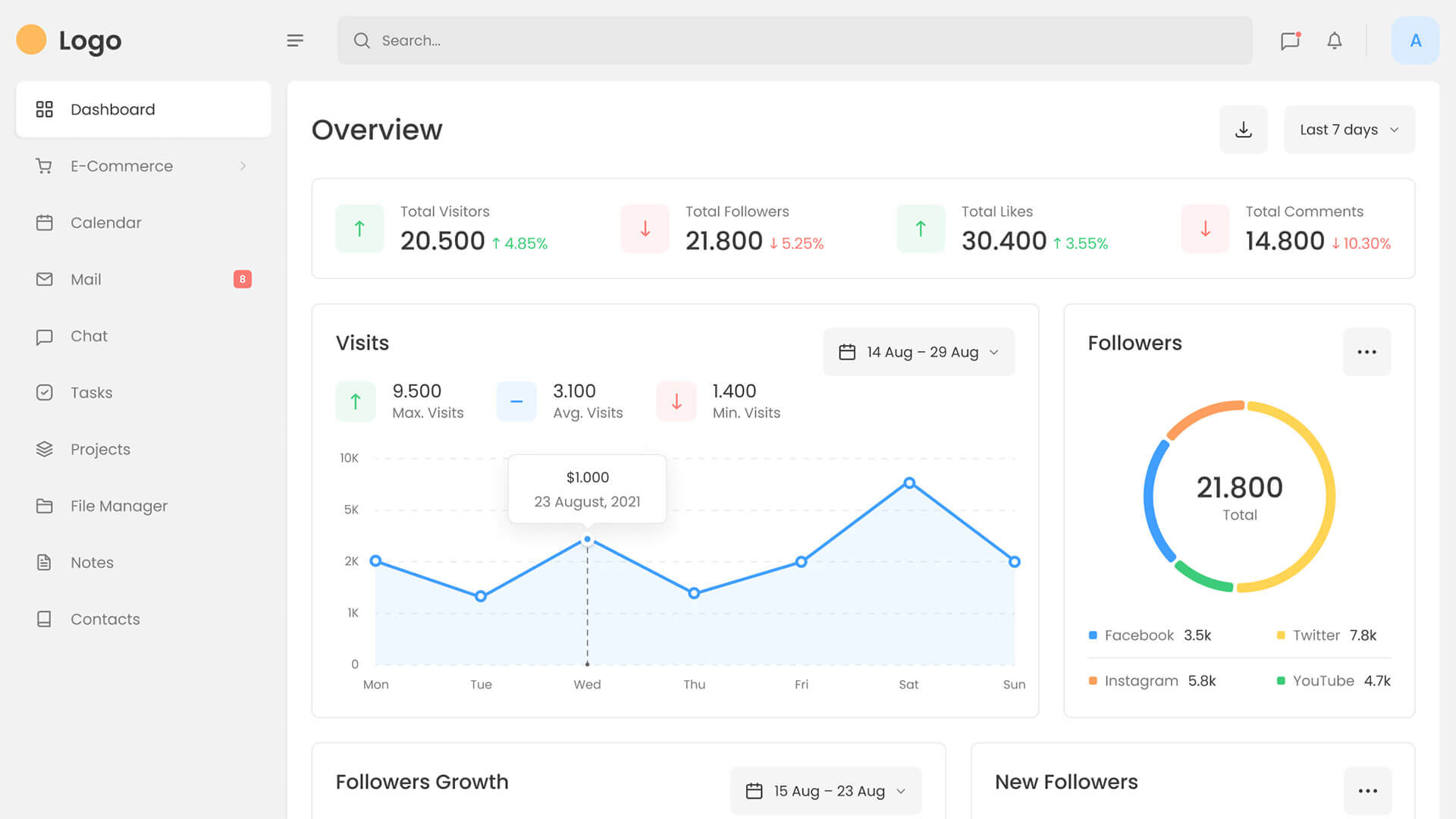1456x819 pixels.
Task: Open the 14 Aug – 29 Aug date picker
Action: tap(918, 352)
